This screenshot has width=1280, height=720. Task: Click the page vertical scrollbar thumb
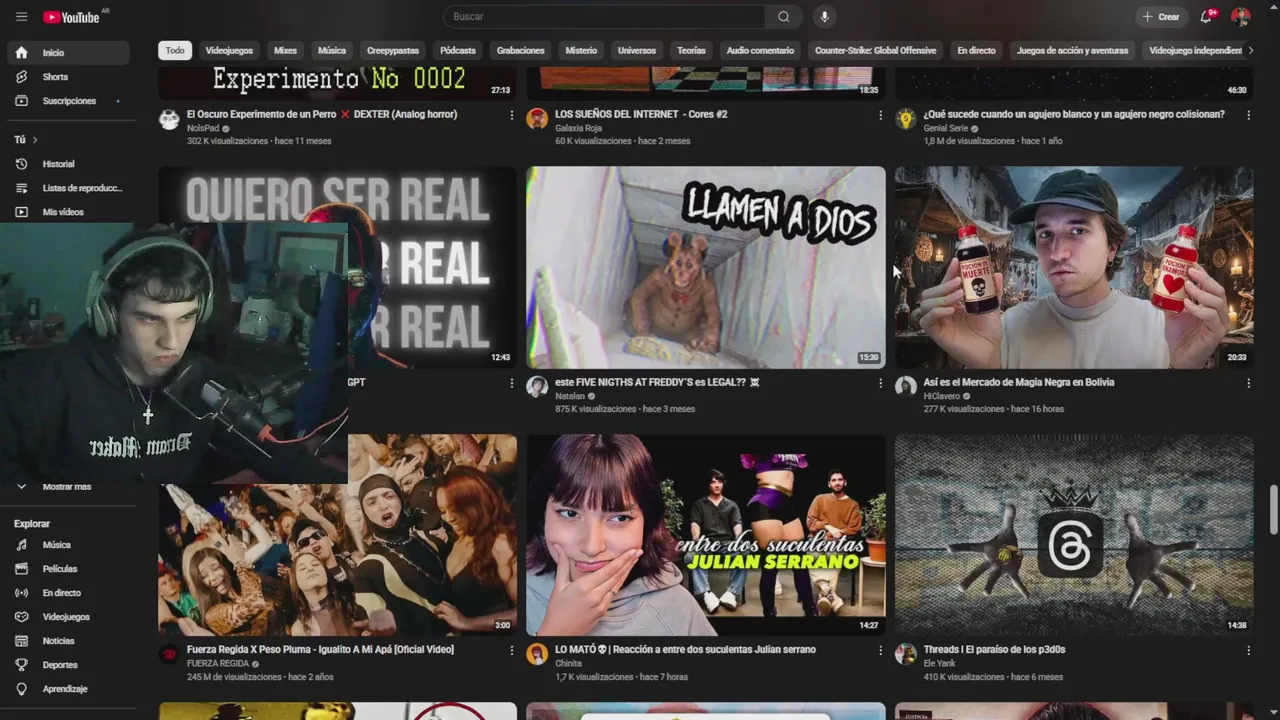[1273, 510]
